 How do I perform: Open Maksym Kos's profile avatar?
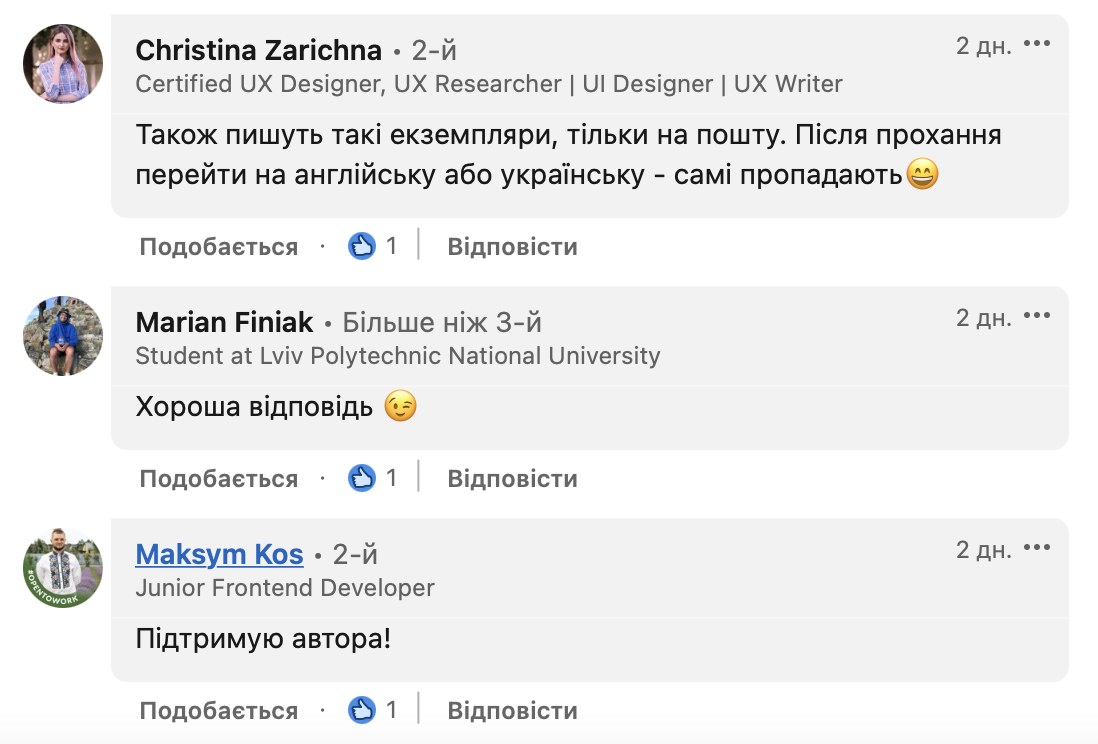pyautogui.click(x=63, y=567)
